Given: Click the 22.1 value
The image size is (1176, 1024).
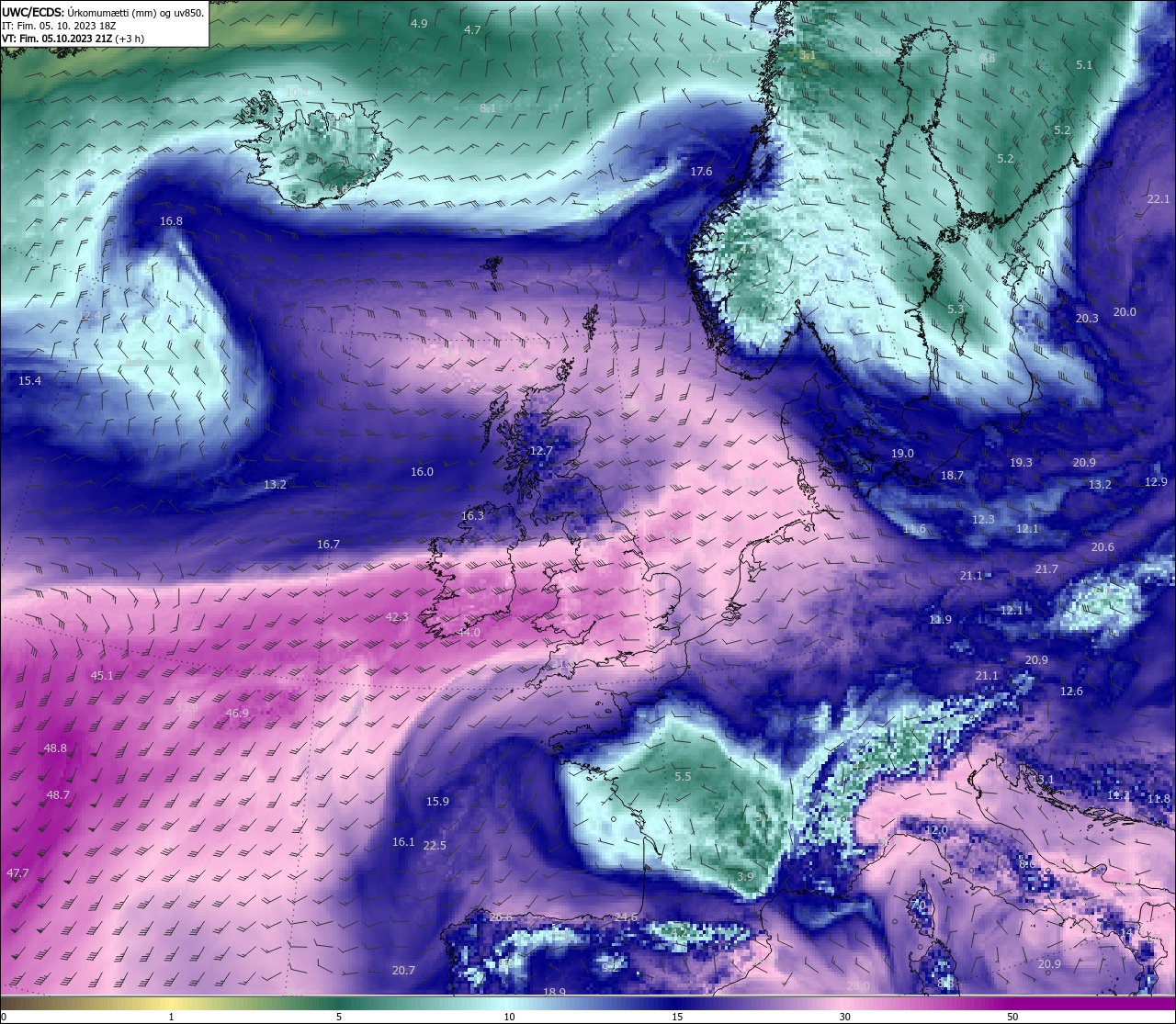Looking at the screenshot, I should [1159, 198].
